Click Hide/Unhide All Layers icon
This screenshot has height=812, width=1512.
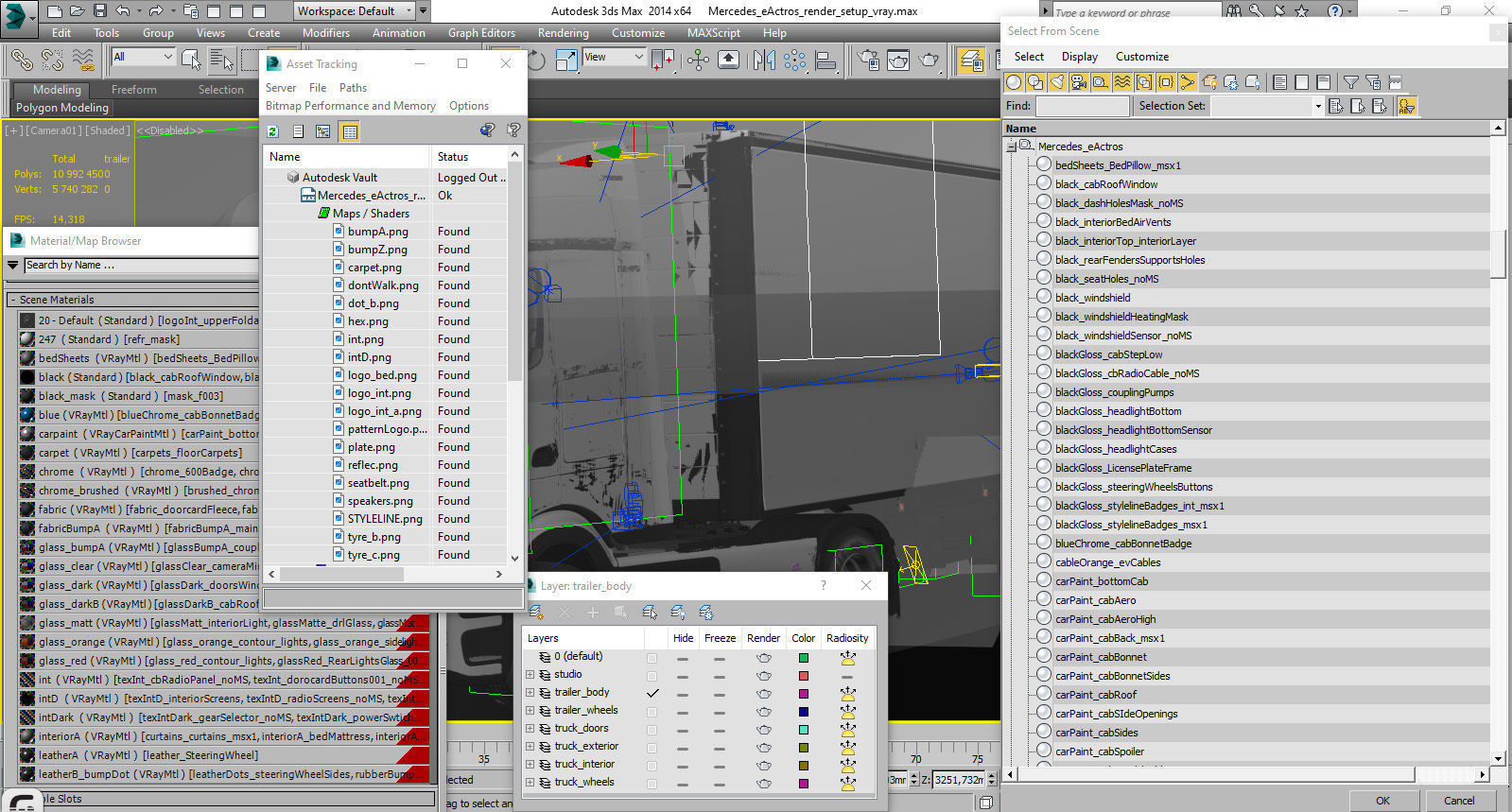[677, 613]
